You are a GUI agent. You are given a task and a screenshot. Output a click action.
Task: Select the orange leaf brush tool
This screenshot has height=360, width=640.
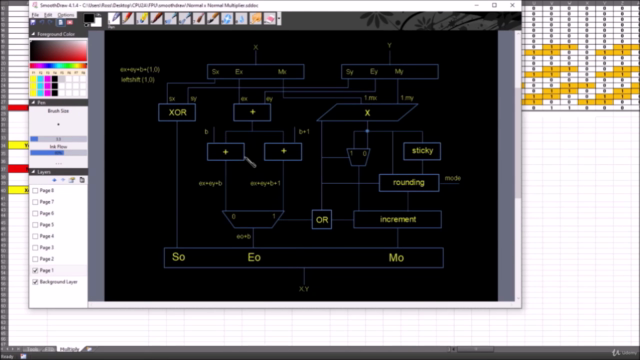(x=256, y=19)
